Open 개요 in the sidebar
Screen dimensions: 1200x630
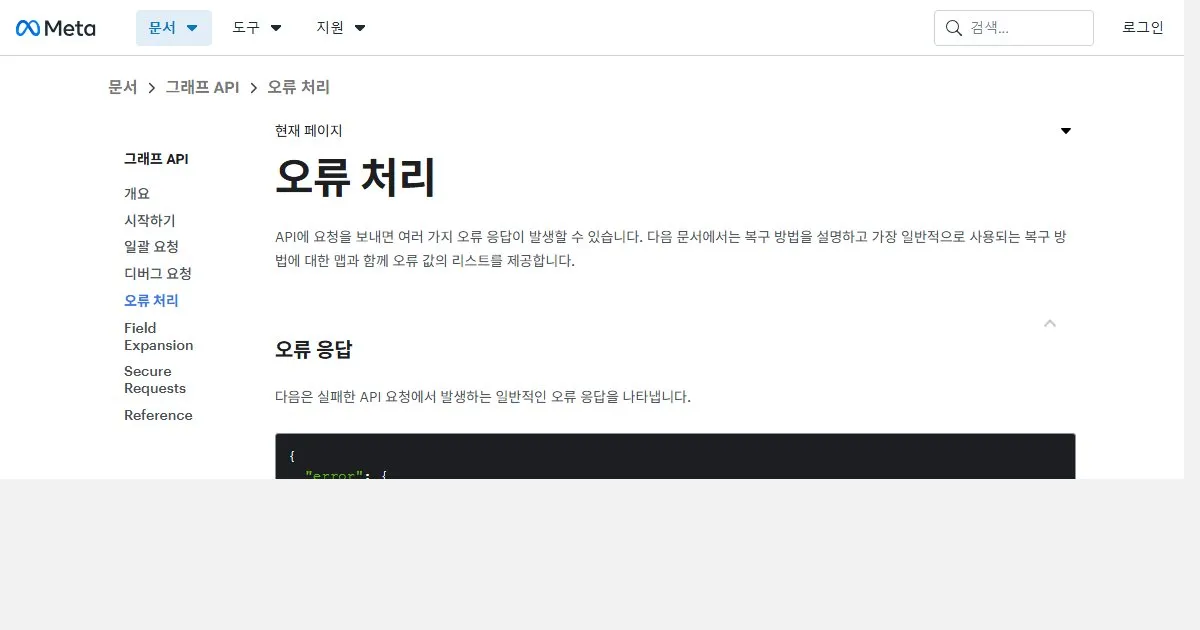137,193
